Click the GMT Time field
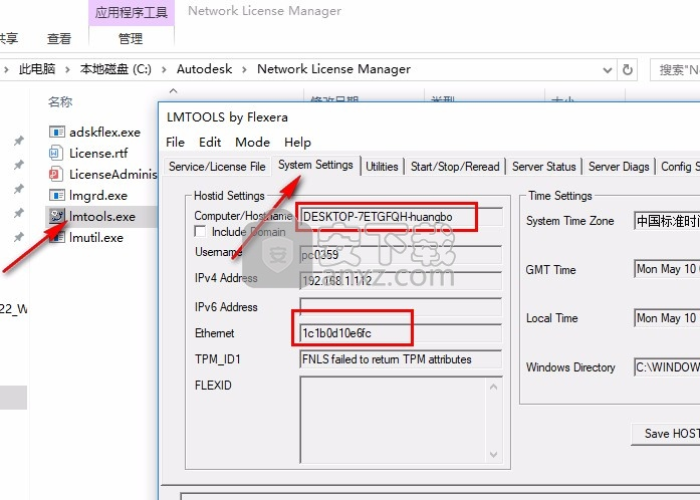Screen dimensions: 700x500 (667, 269)
